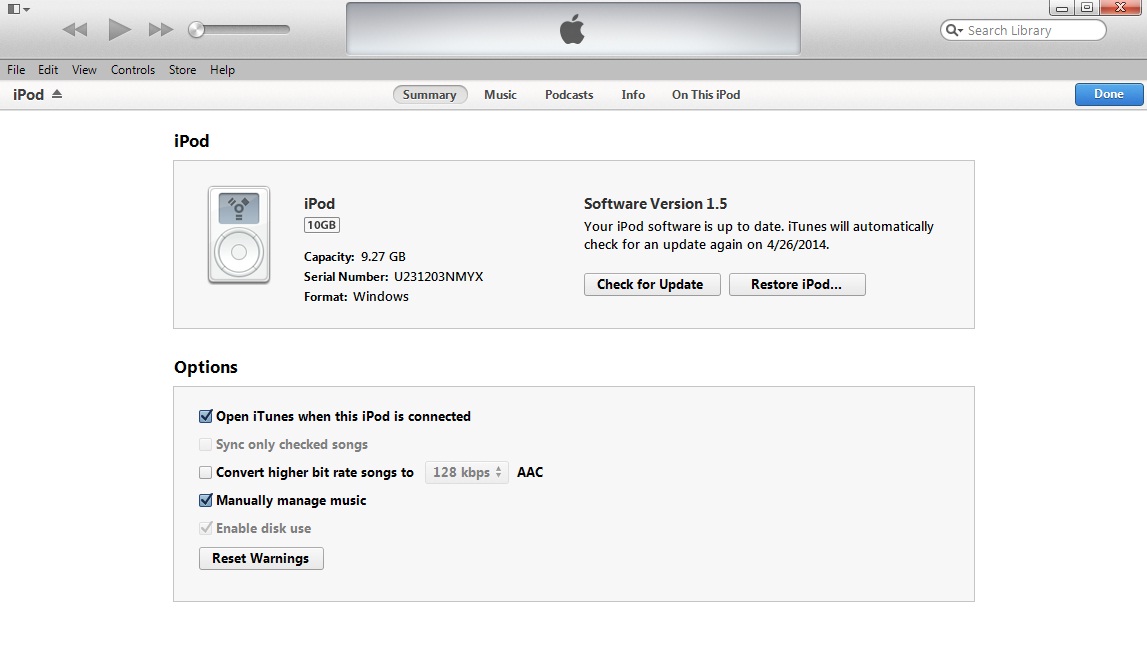Maximize the iTunes window

point(1087,8)
